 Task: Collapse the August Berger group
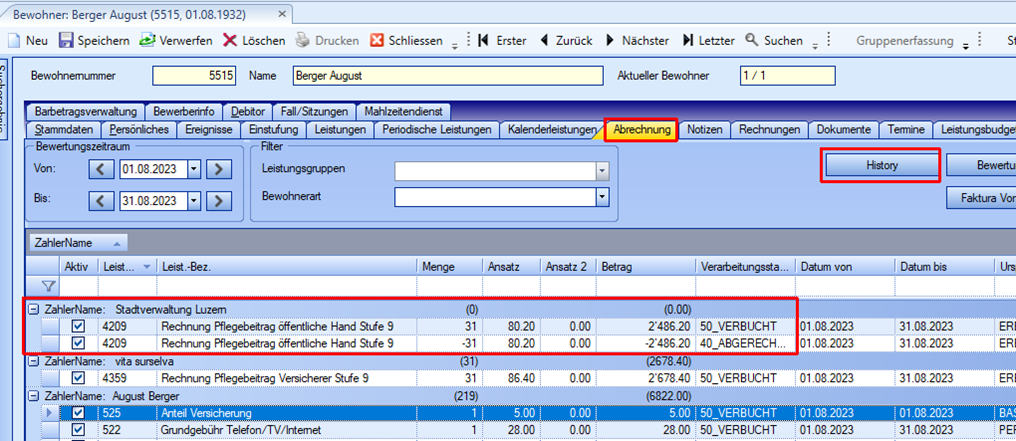pos(32,395)
